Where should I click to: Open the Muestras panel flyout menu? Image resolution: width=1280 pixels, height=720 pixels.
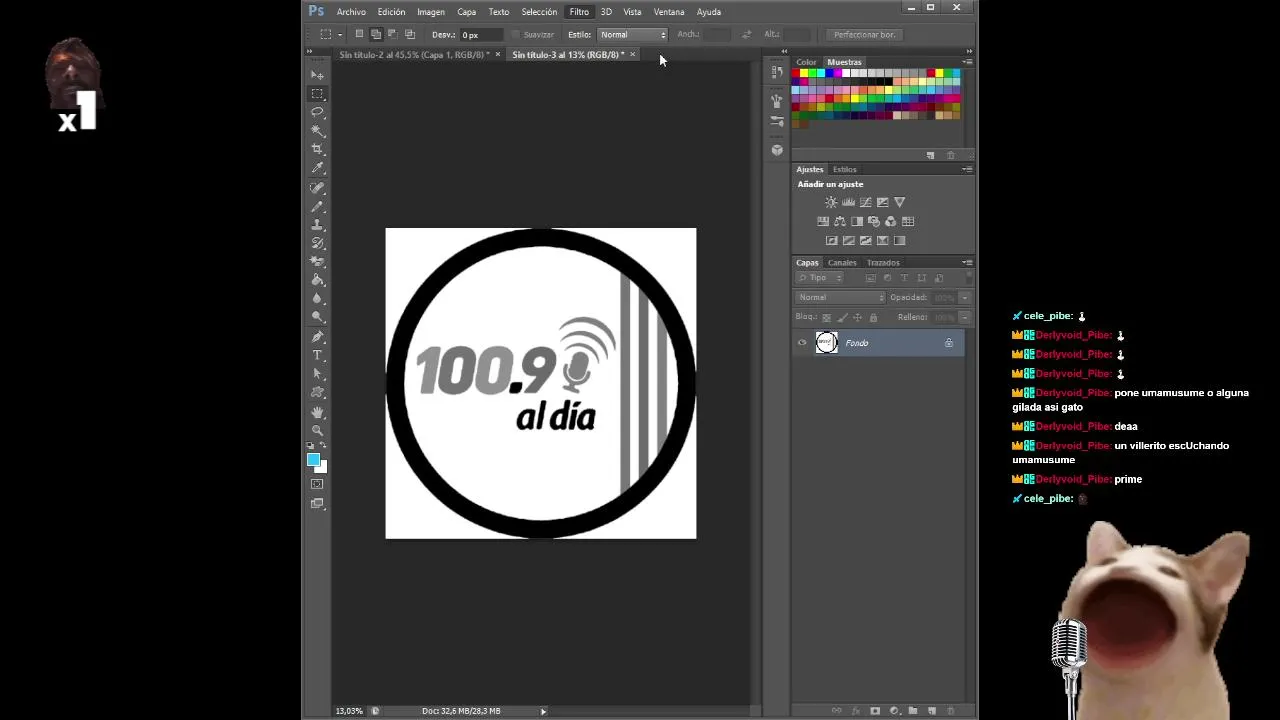(966, 62)
